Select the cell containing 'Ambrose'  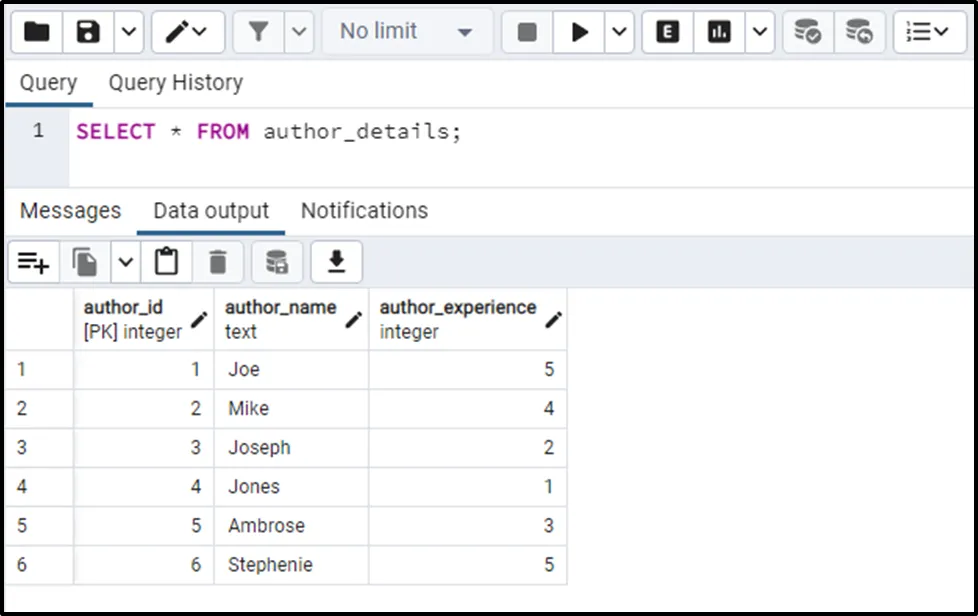pyautogui.click(x=290, y=526)
